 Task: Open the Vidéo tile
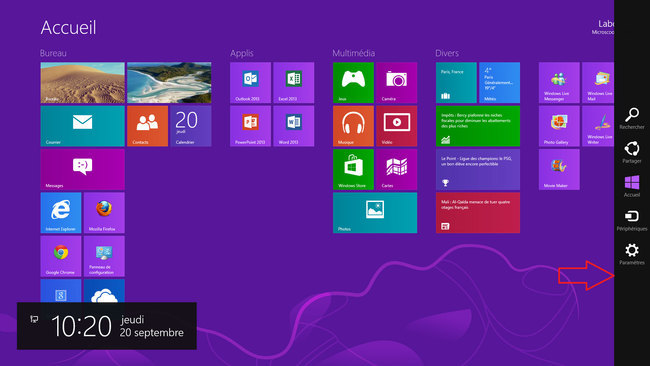pos(396,126)
